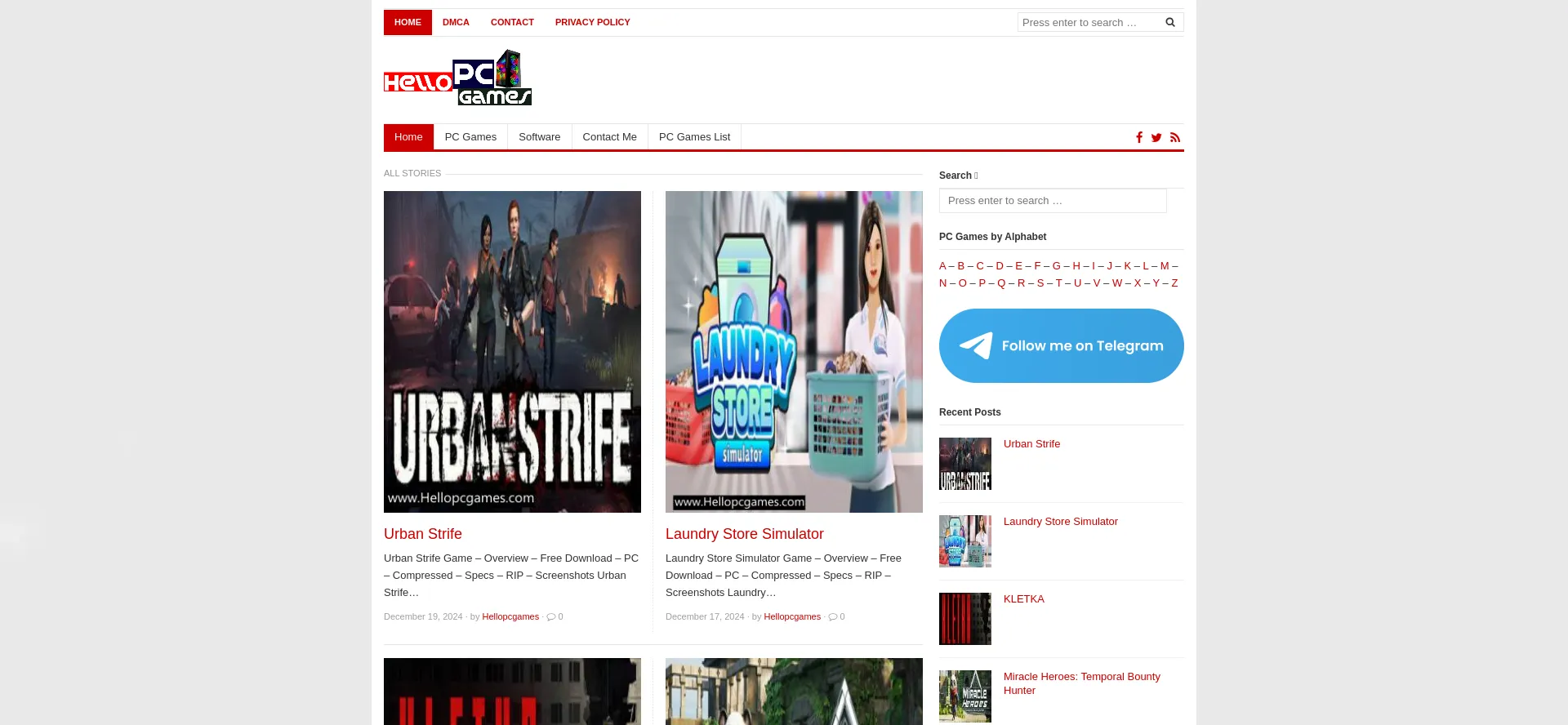Open the RSS feed icon
This screenshot has height=725, width=1568.
[x=1175, y=137]
